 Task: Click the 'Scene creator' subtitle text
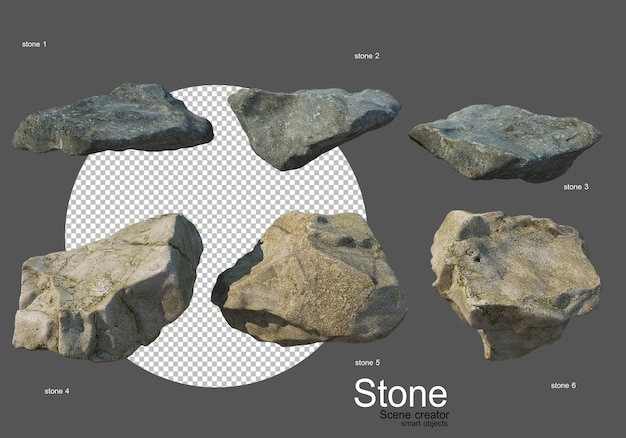pyautogui.click(x=414, y=415)
